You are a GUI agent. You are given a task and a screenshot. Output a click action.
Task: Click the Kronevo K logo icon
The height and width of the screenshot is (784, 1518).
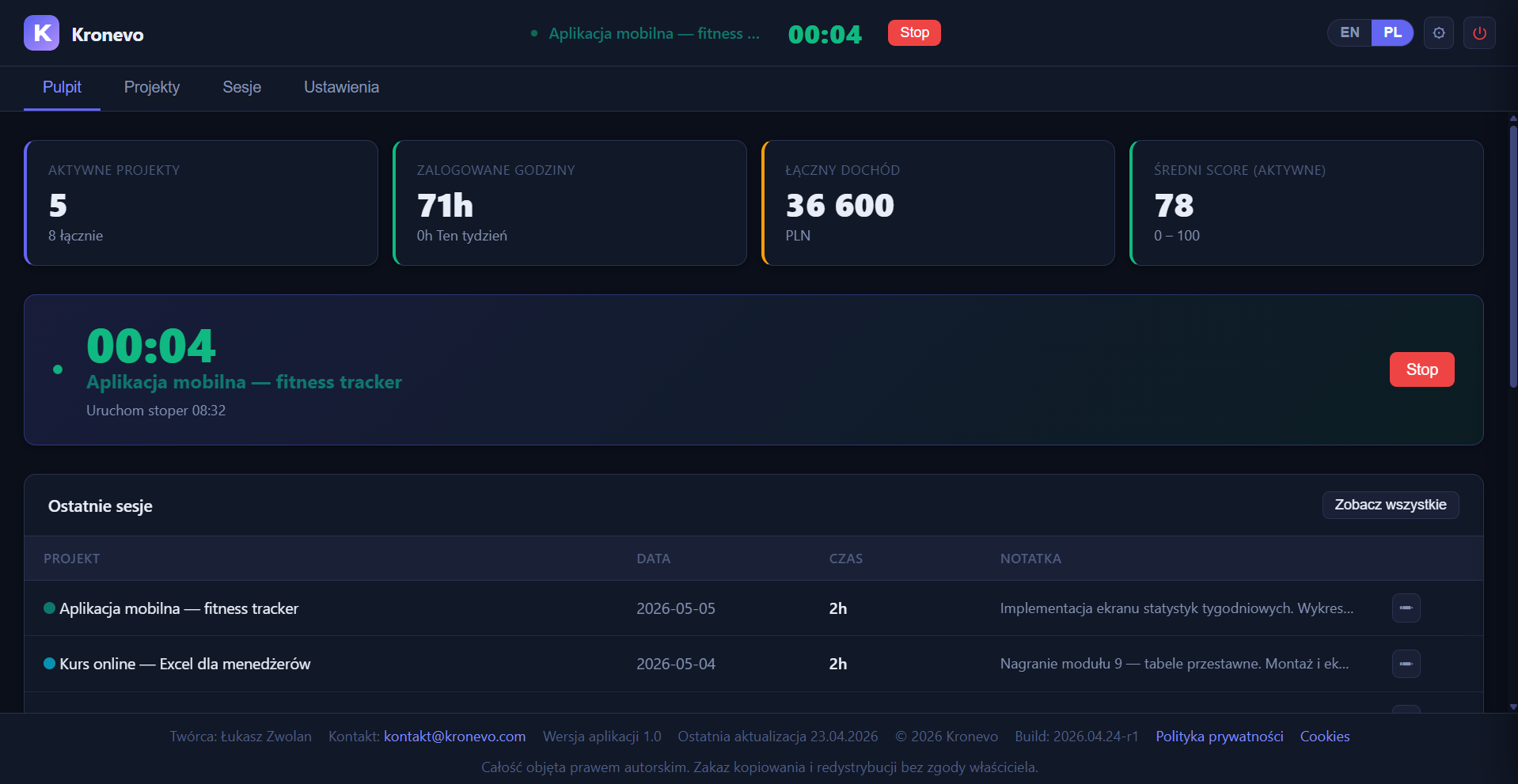[x=41, y=33]
